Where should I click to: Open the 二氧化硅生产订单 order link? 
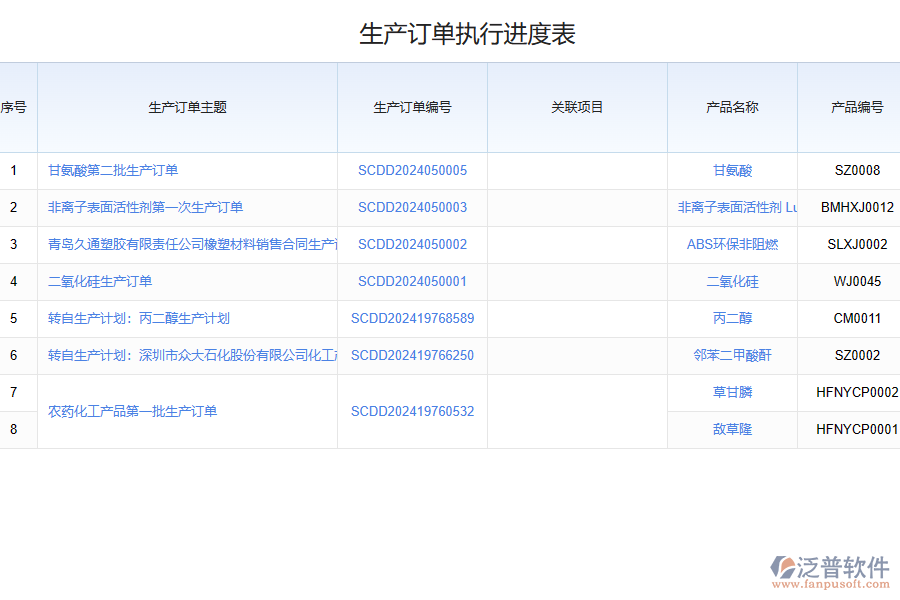coord(100,282)
